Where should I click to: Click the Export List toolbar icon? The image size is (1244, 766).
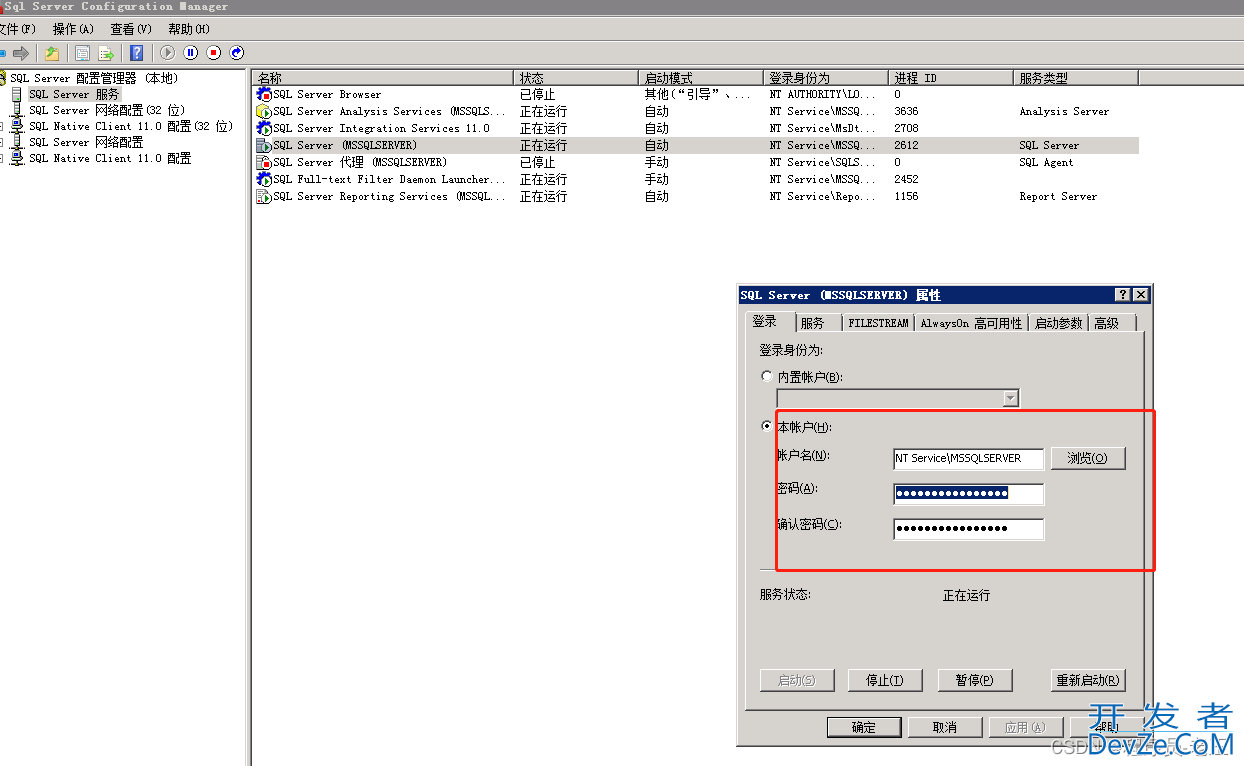(x=106, y=53)
